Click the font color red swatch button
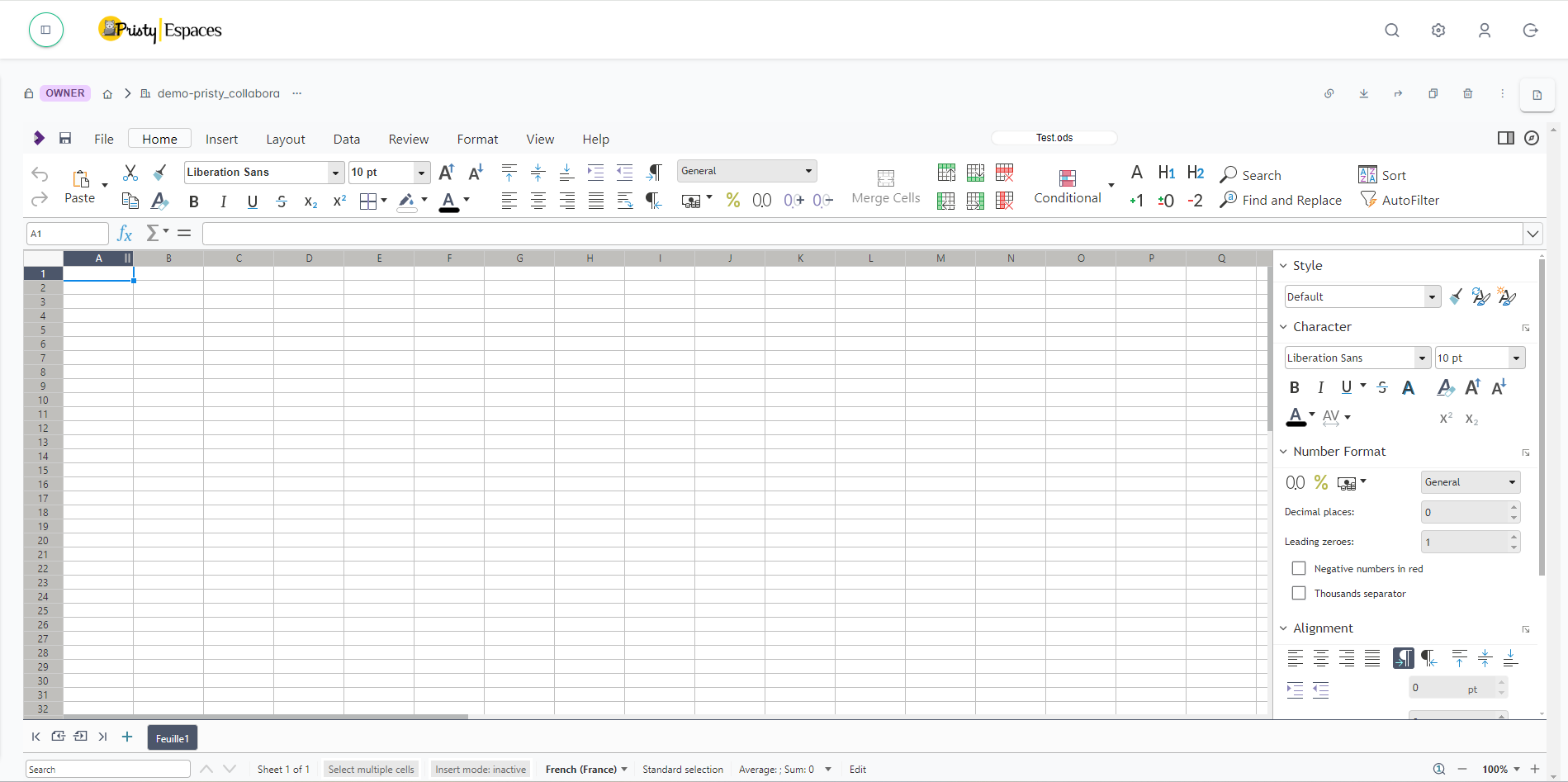 [x=448, y=201]
